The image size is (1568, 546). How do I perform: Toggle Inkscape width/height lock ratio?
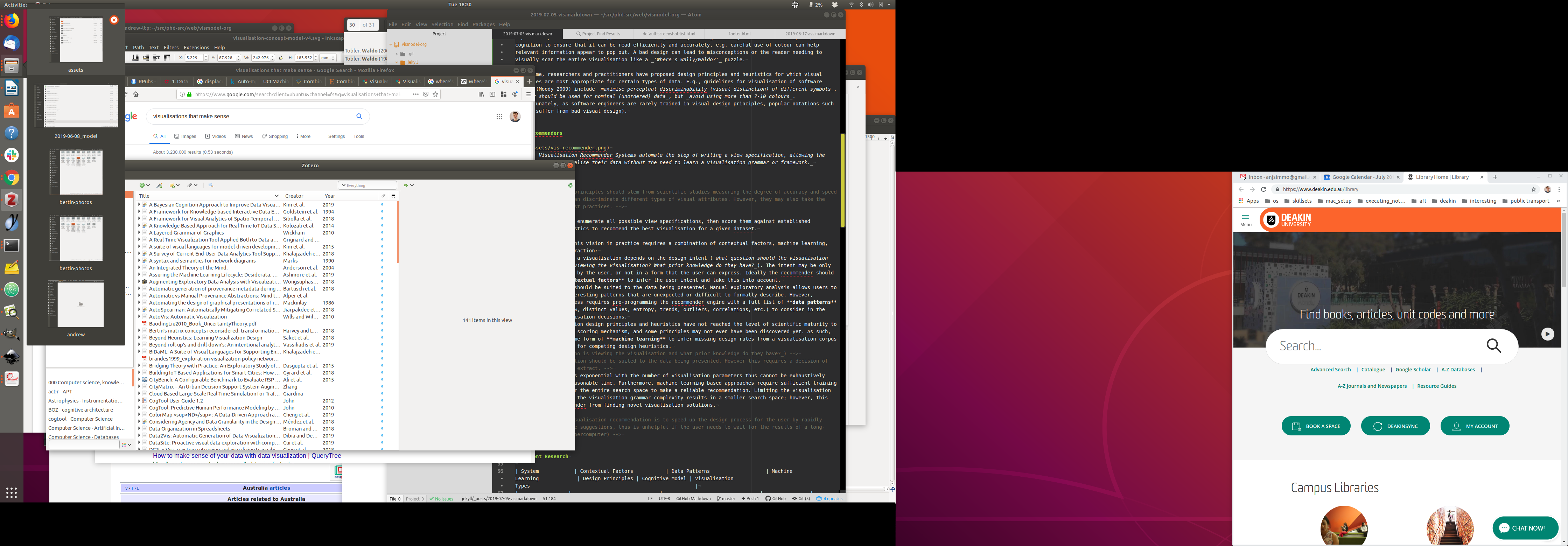(281, 58)
